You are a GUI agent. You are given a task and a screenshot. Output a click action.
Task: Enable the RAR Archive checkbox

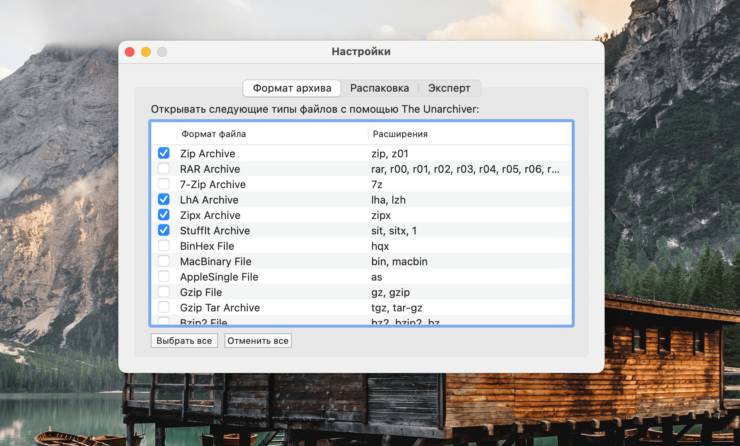click(164, 169)
